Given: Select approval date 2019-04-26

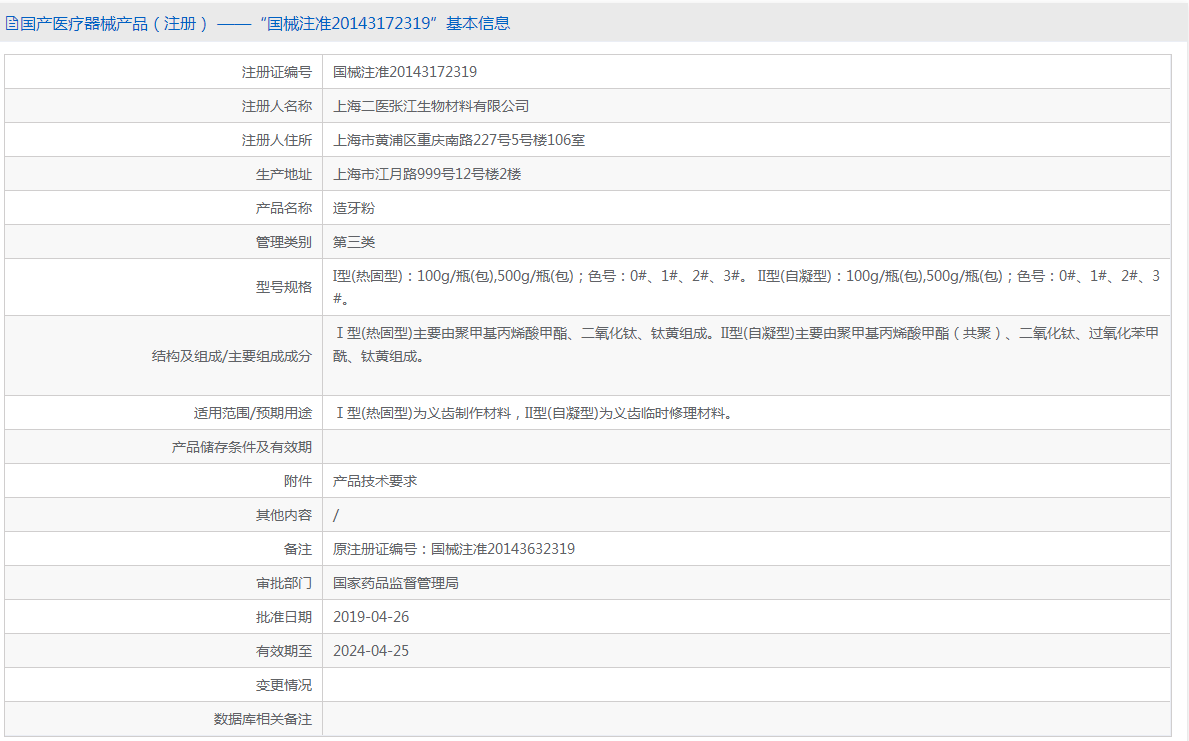Looking at the screenshot, I should [371, 617].
